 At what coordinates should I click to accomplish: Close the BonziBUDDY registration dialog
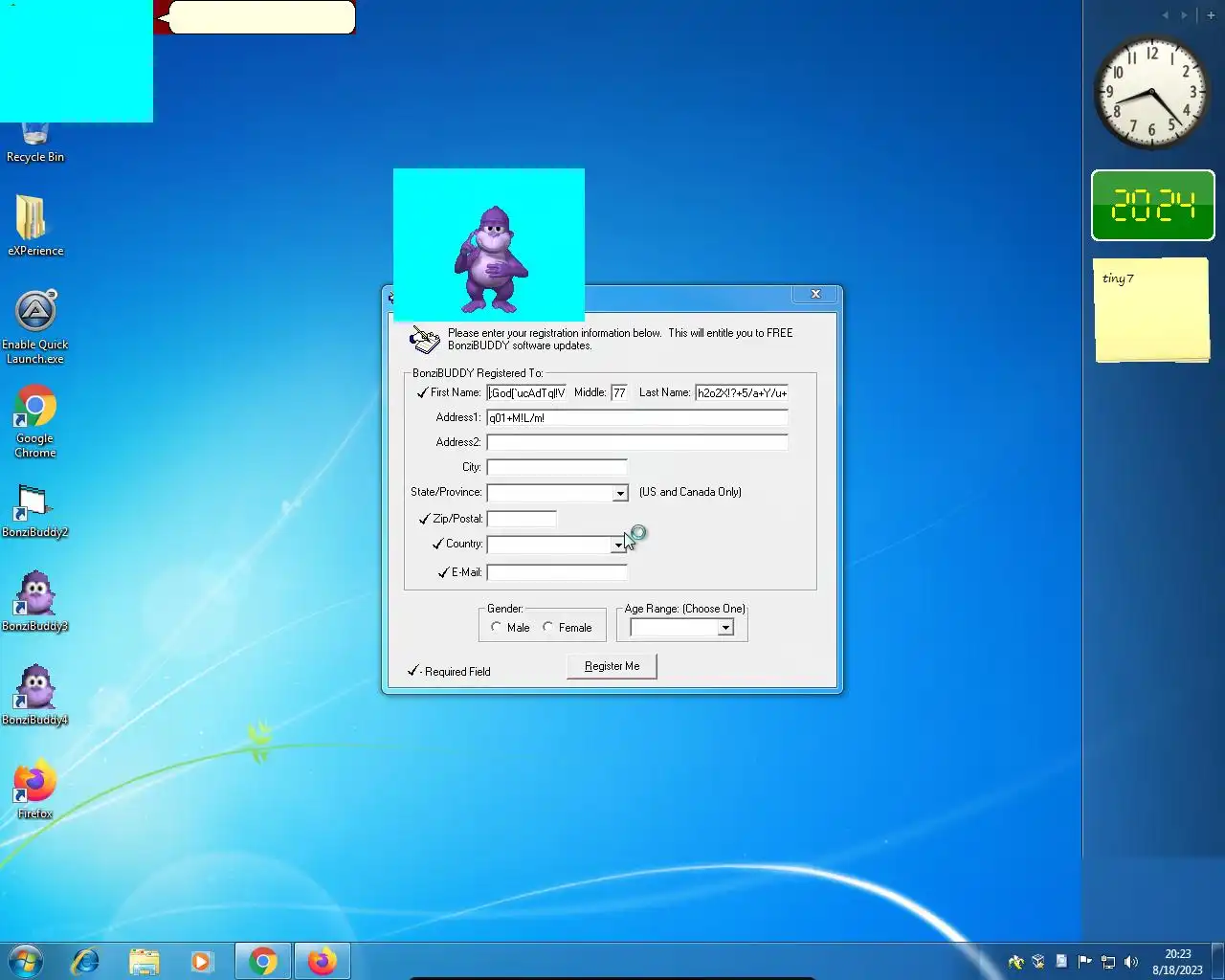coord(815,294)
